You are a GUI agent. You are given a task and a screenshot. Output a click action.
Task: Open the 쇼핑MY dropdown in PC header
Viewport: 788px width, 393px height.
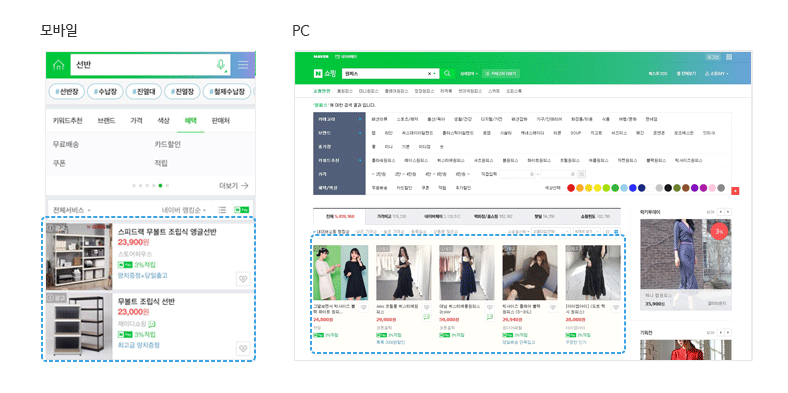[717, 74]
